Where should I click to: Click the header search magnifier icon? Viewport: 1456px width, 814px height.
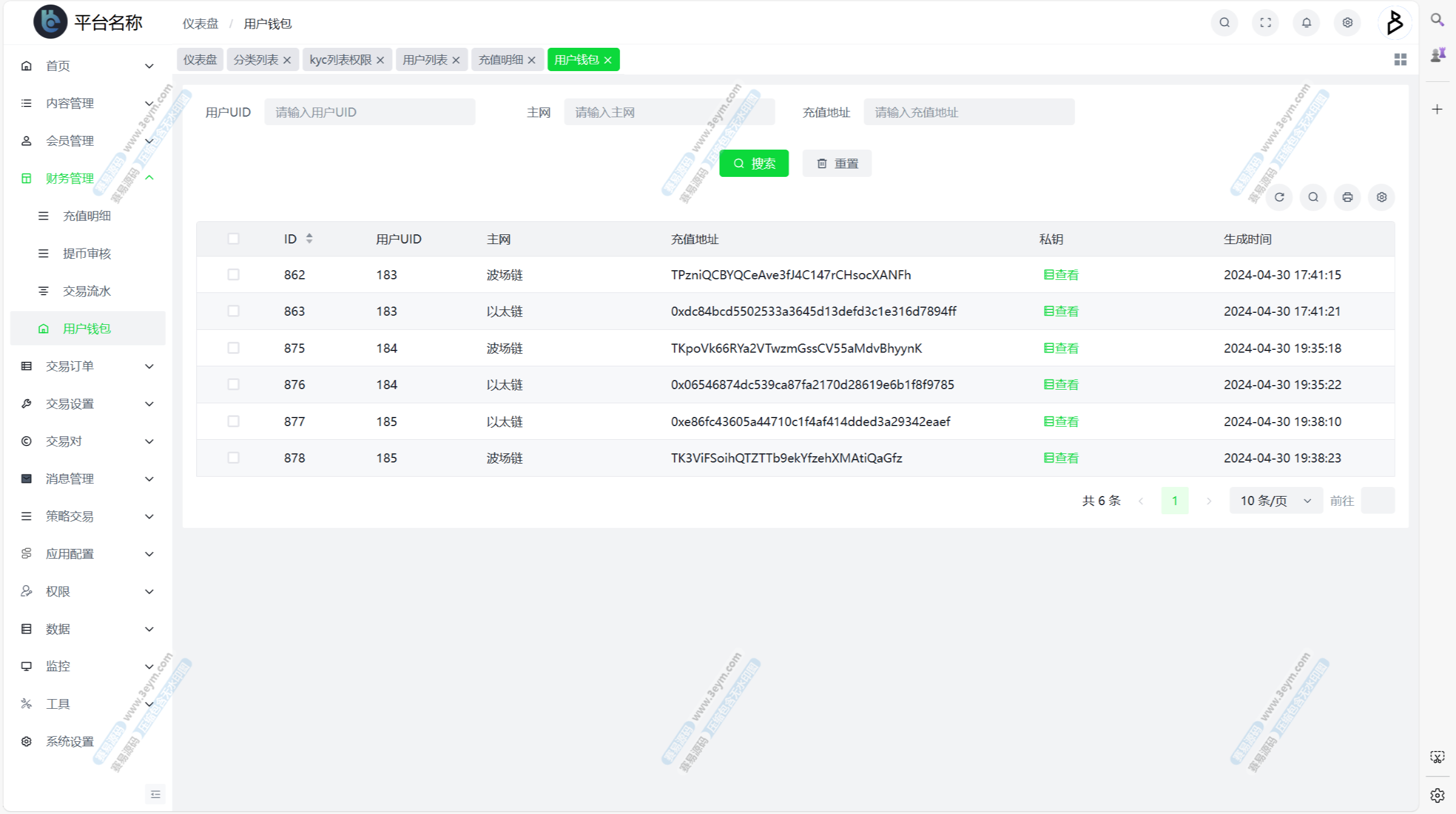pyautogui.click(x=1225, y=23)
